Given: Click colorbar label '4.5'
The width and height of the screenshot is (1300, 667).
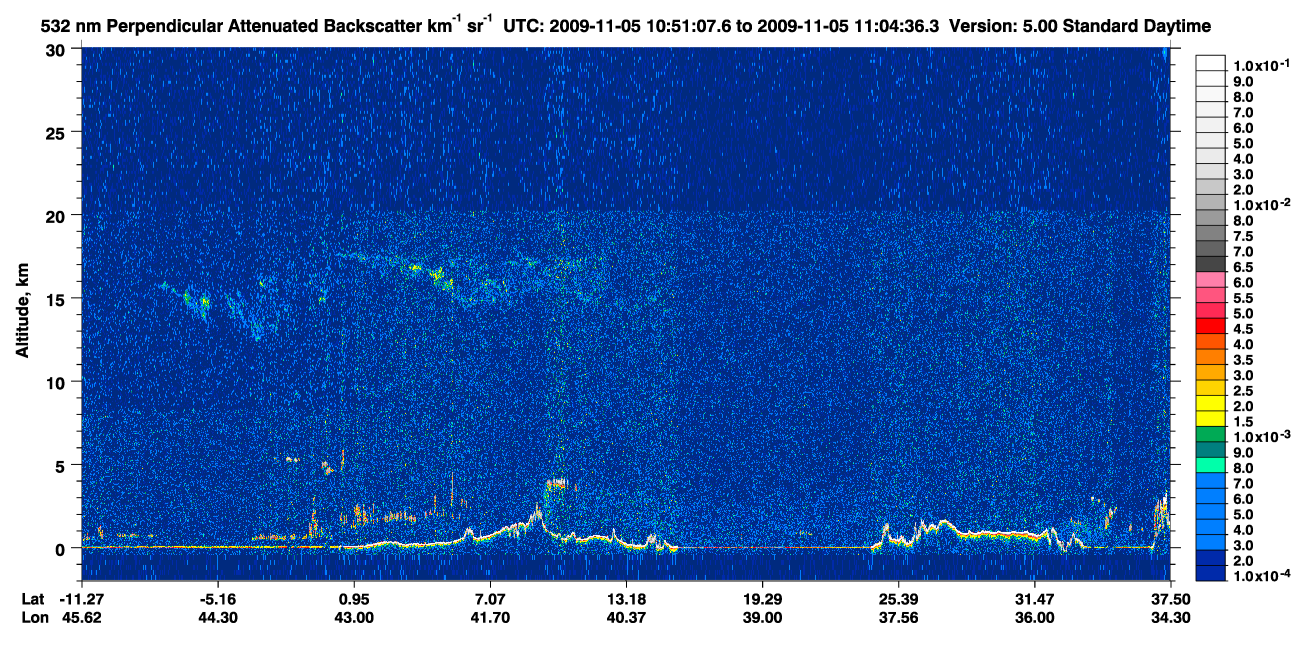Looking at the screenshot, I should click(1244, 329).
